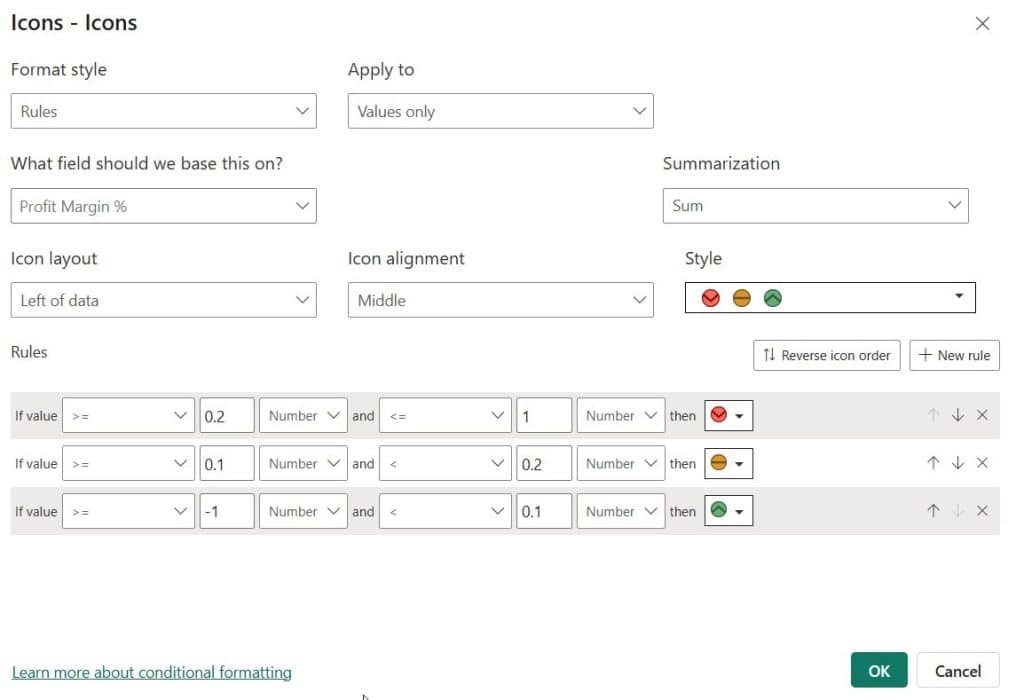Delete the second rule with X
Screen dimensions: 1024x700
[x=982, y=462]
